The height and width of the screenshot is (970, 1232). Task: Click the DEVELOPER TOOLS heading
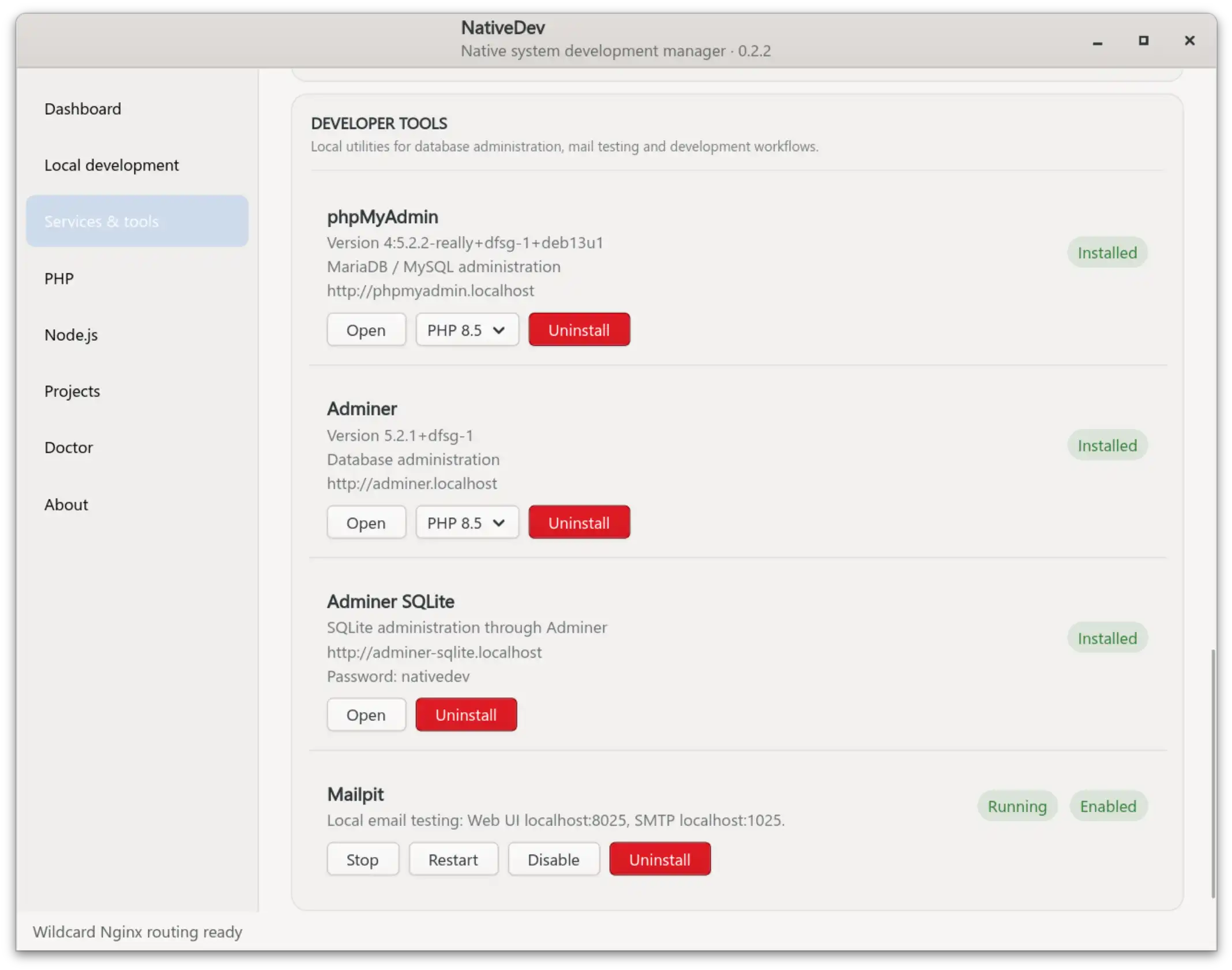[x=379, y=123]
